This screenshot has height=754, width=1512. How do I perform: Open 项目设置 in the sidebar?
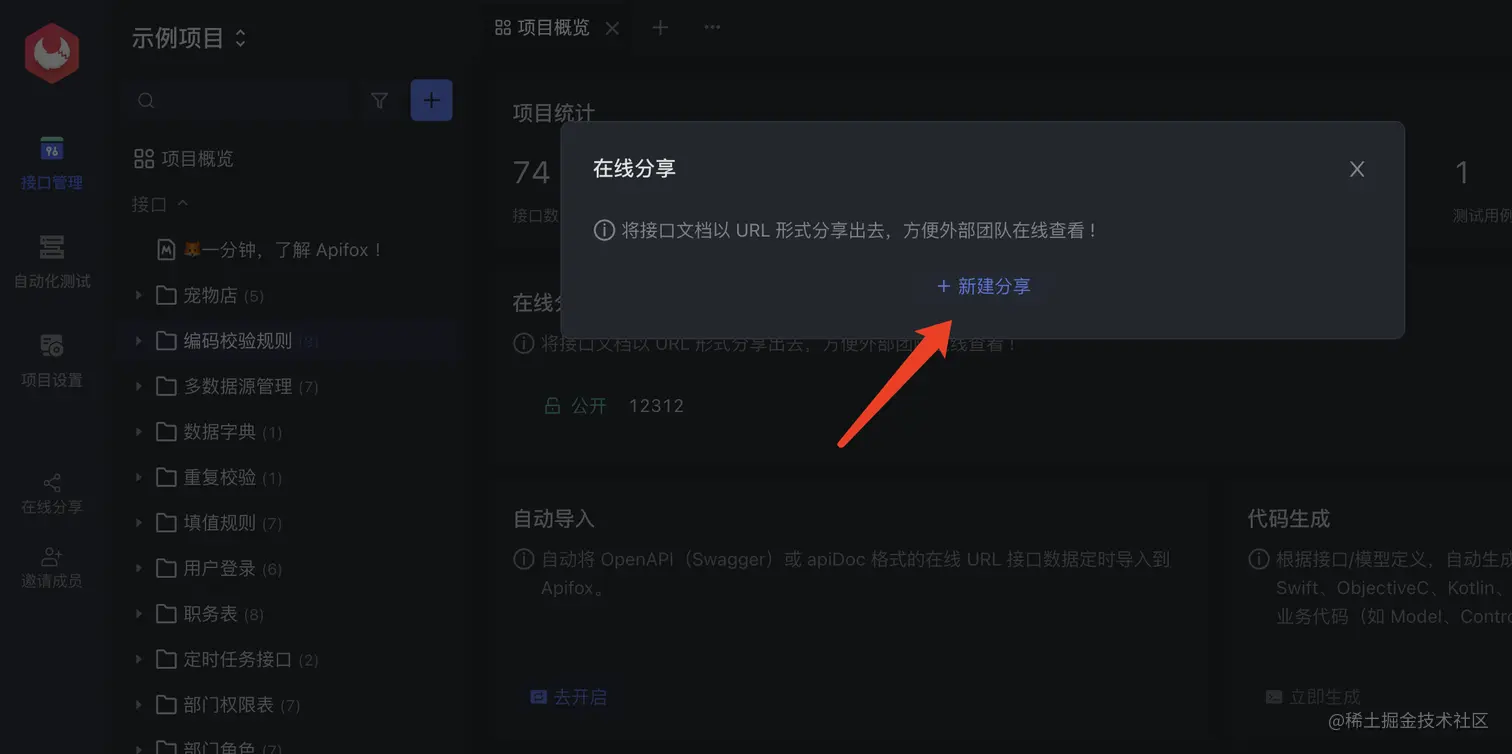point(52,361)
